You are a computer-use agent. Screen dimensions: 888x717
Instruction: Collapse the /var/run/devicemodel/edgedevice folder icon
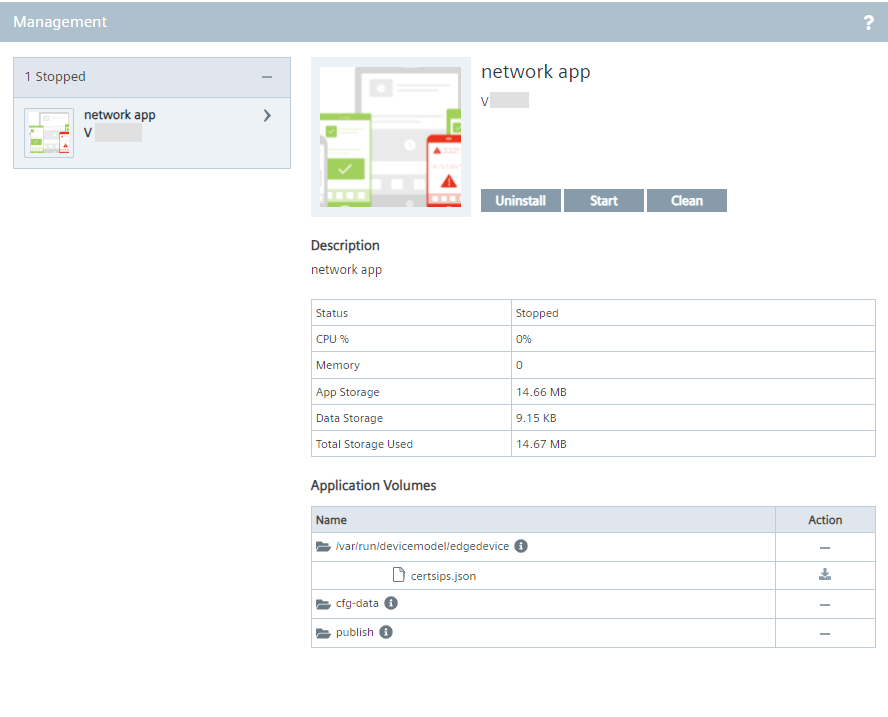click(323, 547)
